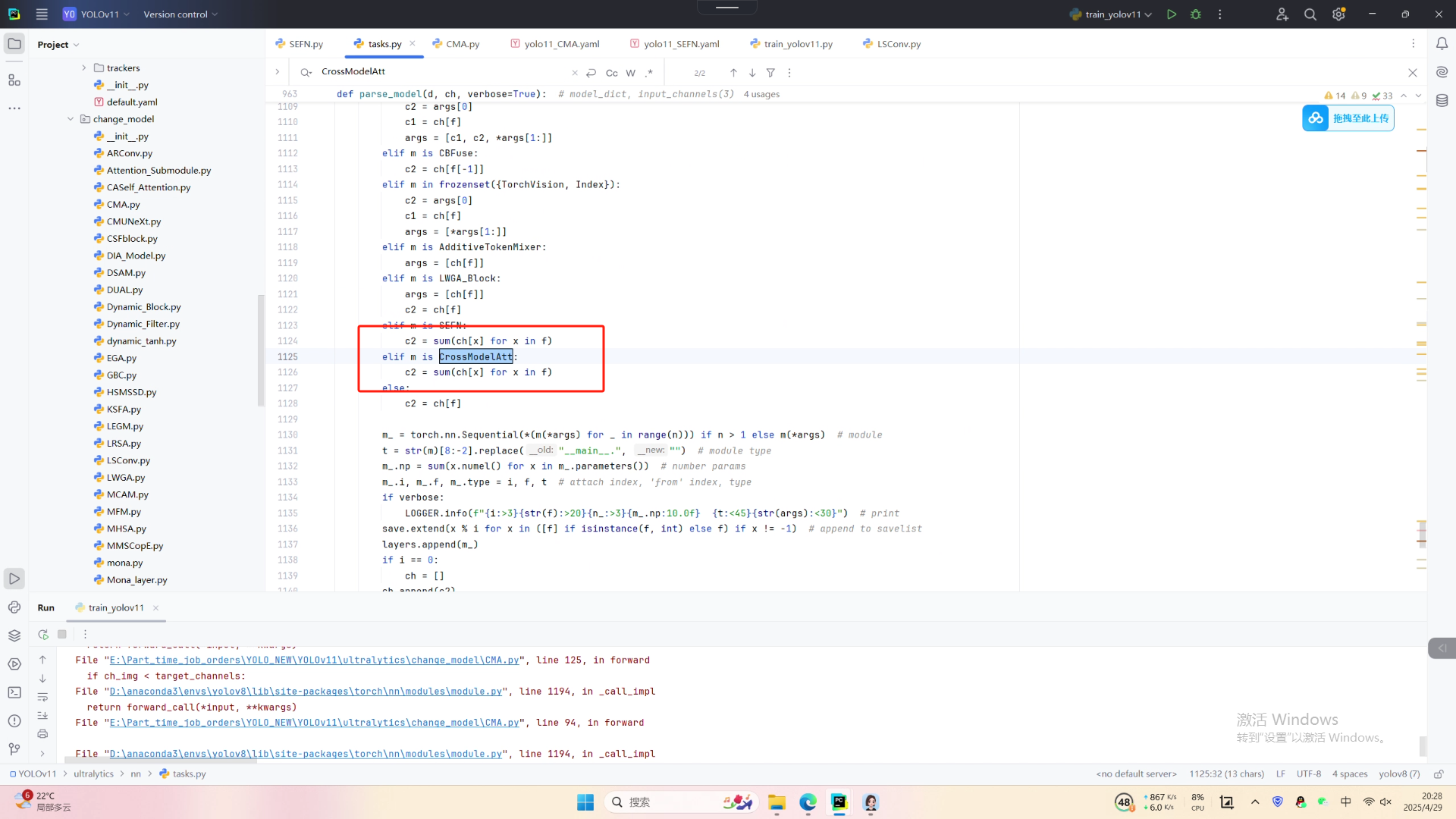Toggle whole words search option
1456x819 pixels.
tap(630, 73)
